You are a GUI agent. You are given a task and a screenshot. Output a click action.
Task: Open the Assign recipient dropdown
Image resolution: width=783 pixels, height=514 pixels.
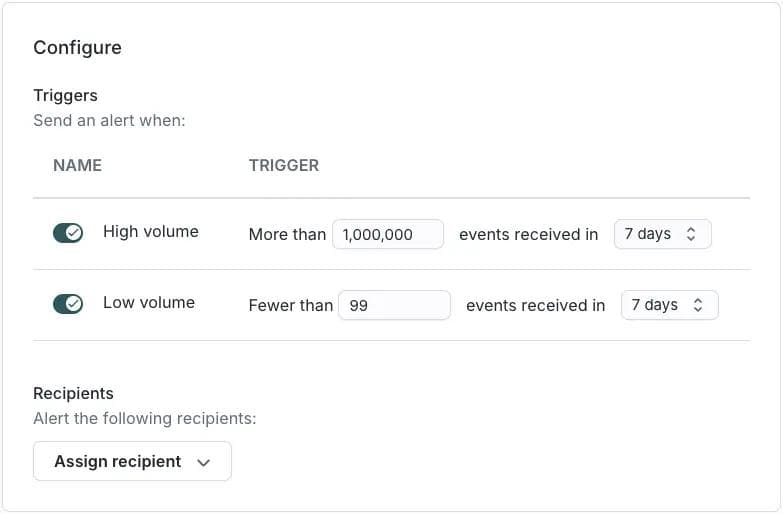[132, 461]
